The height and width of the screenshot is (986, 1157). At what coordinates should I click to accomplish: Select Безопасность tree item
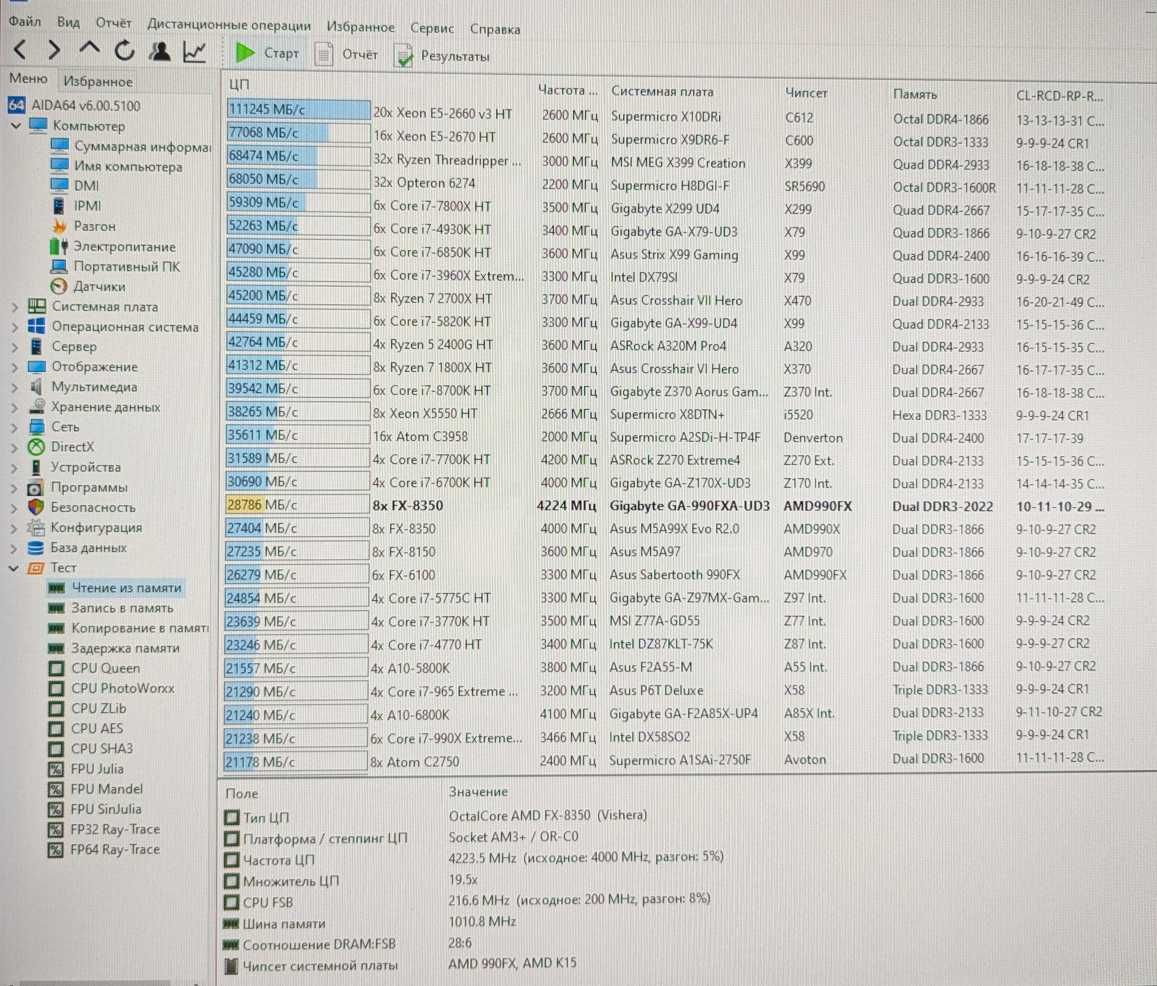coord(81,507)
